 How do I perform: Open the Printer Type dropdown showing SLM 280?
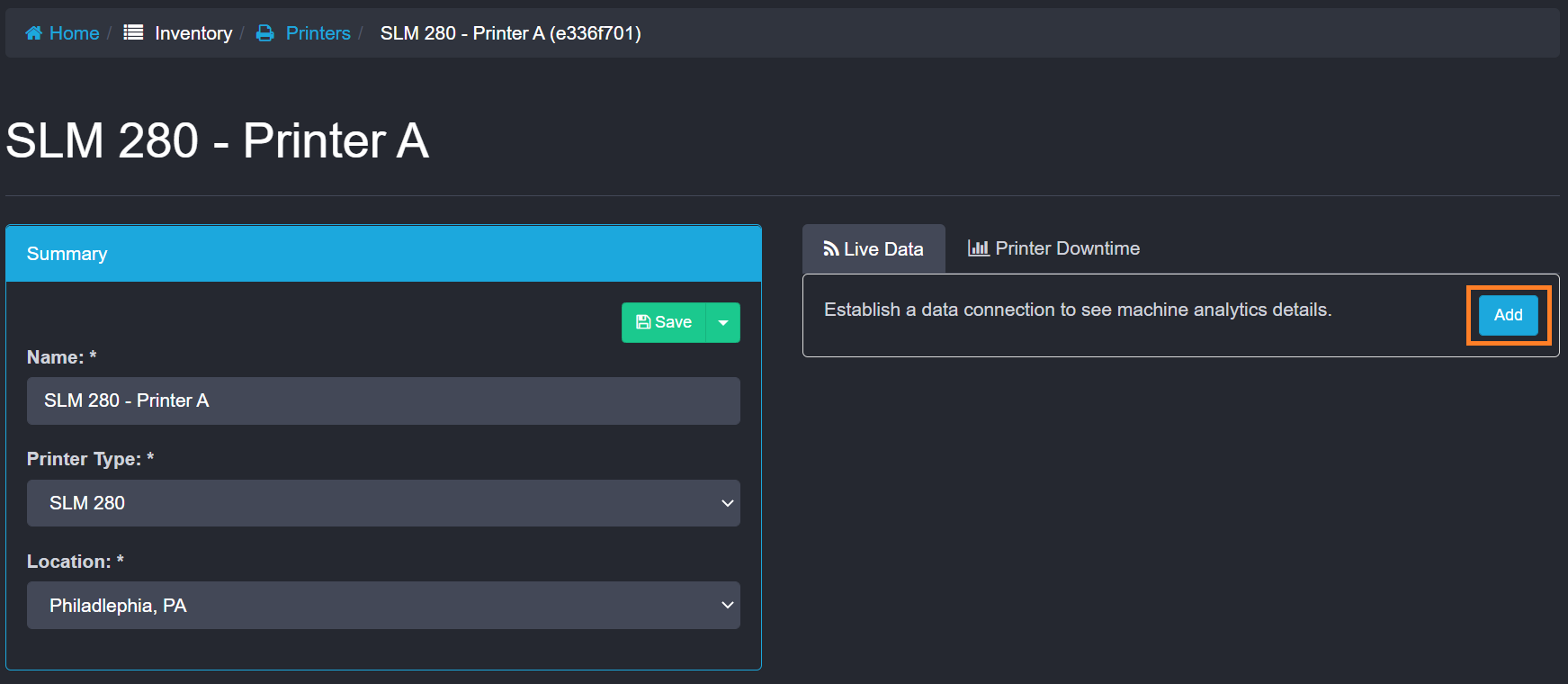383,503
